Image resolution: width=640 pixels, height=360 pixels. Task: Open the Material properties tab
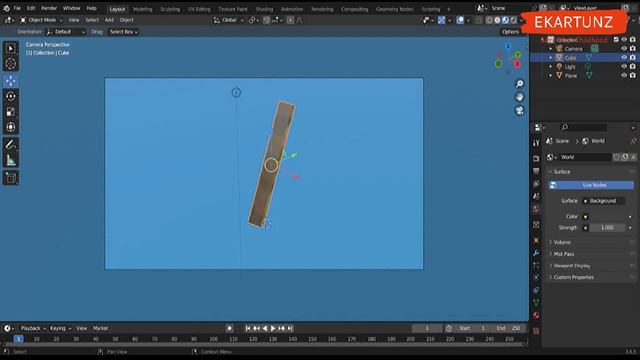536,315
